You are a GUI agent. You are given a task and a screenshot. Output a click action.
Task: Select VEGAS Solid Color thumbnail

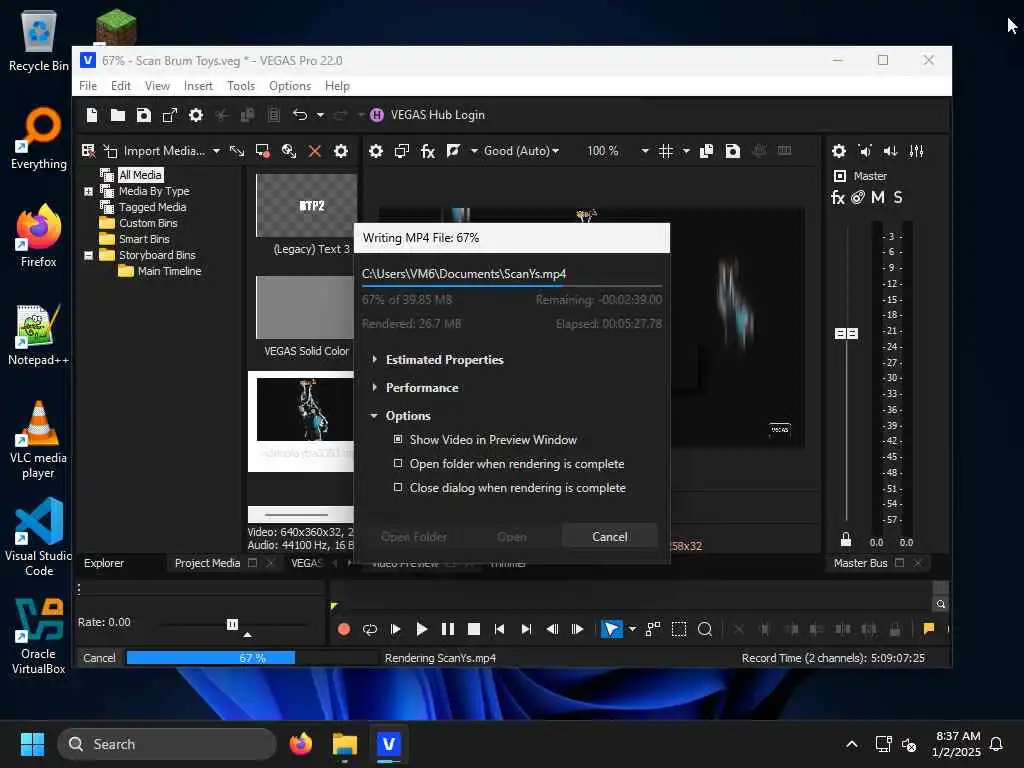click(306, 307)
